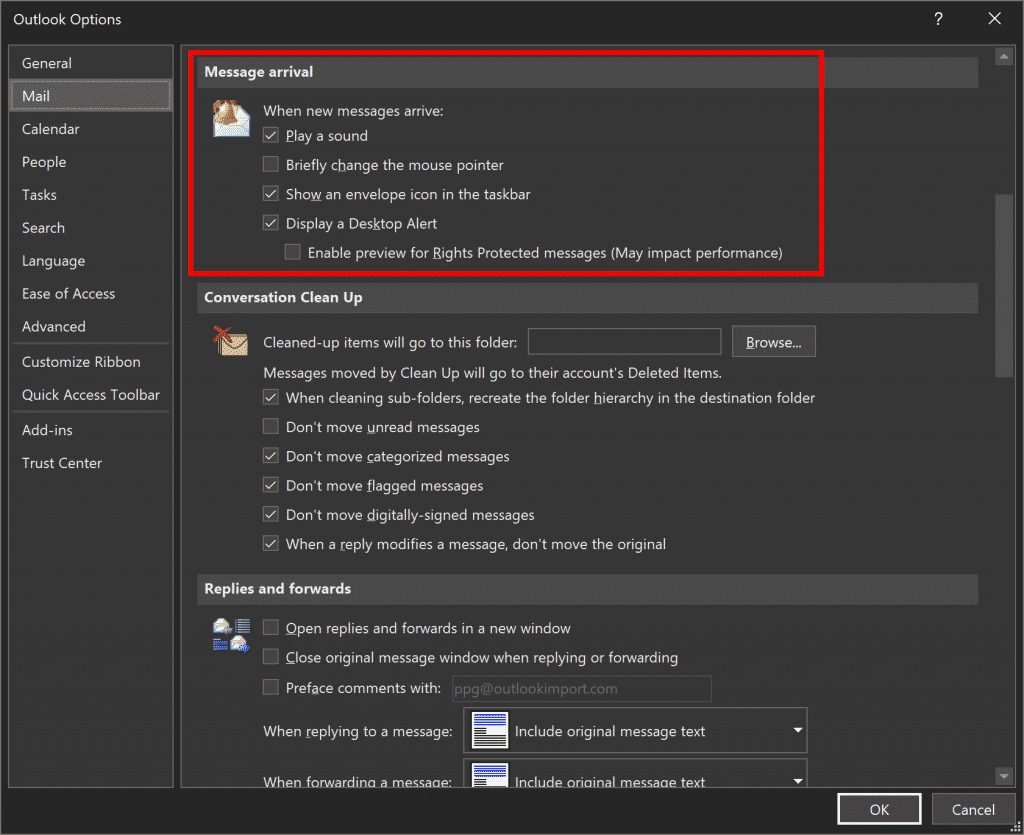The height and width of the screenshot is (835, 1024).
Task: Uncheck Display a Desktop Alert
Action: 271,223
